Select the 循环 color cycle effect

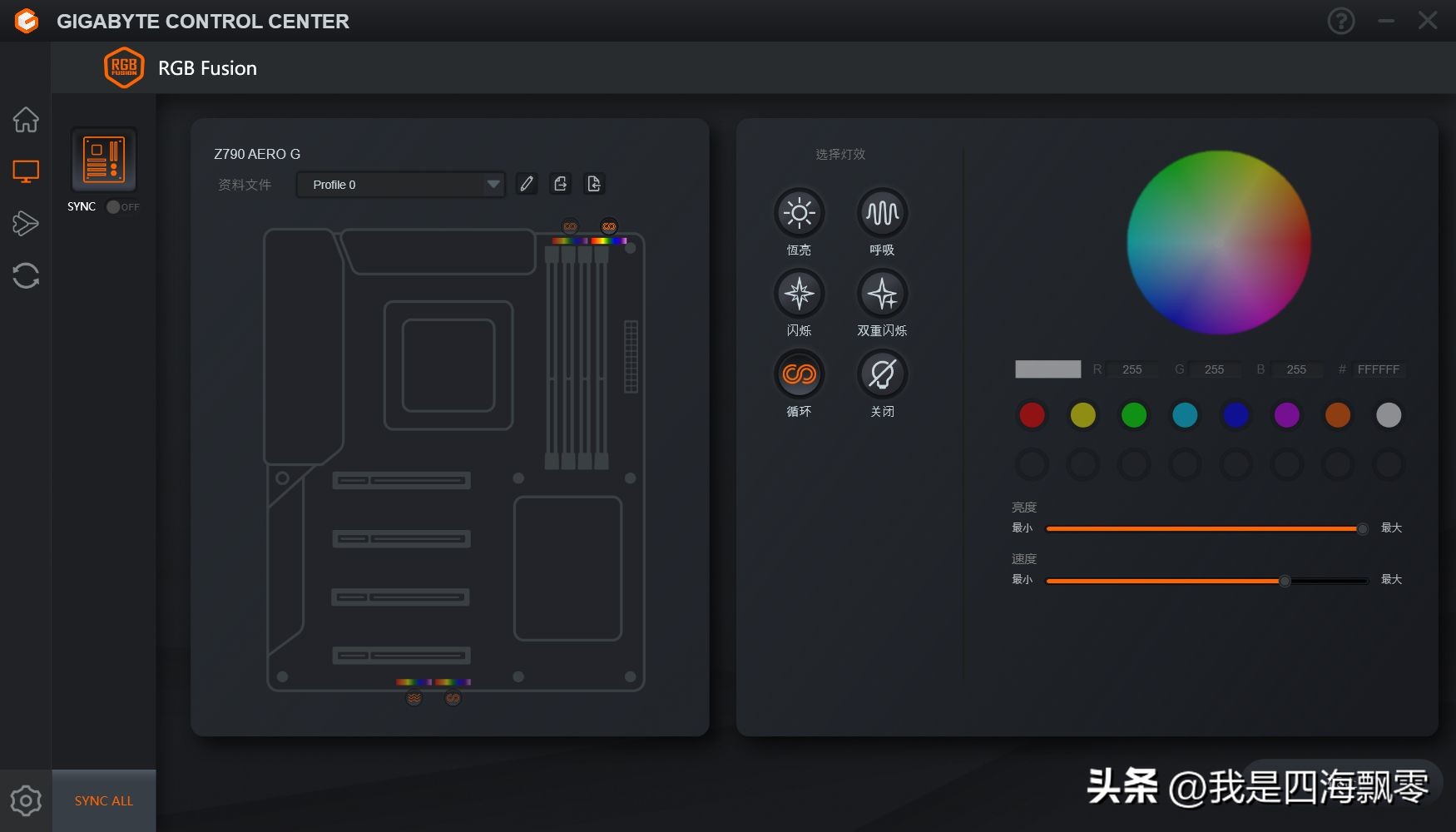point(798,374)
